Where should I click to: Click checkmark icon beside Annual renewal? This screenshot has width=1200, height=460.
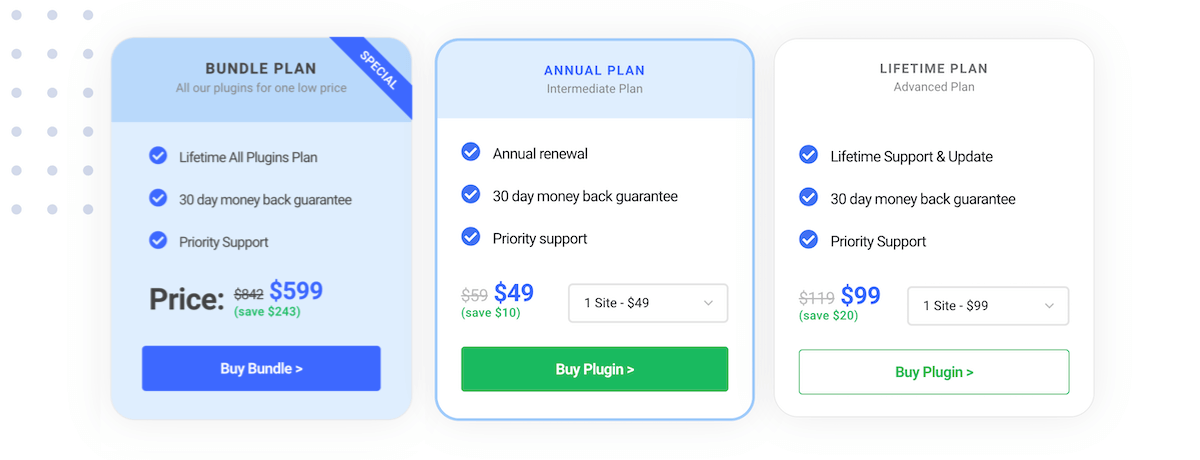point(471,152)
